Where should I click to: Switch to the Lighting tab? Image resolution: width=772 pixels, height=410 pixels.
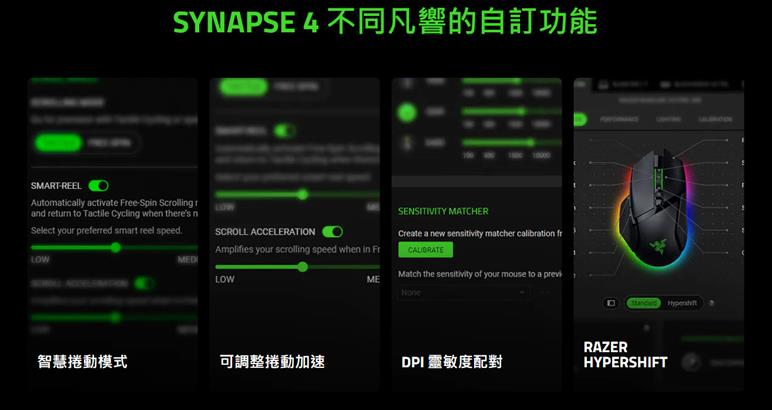(668, 119)
